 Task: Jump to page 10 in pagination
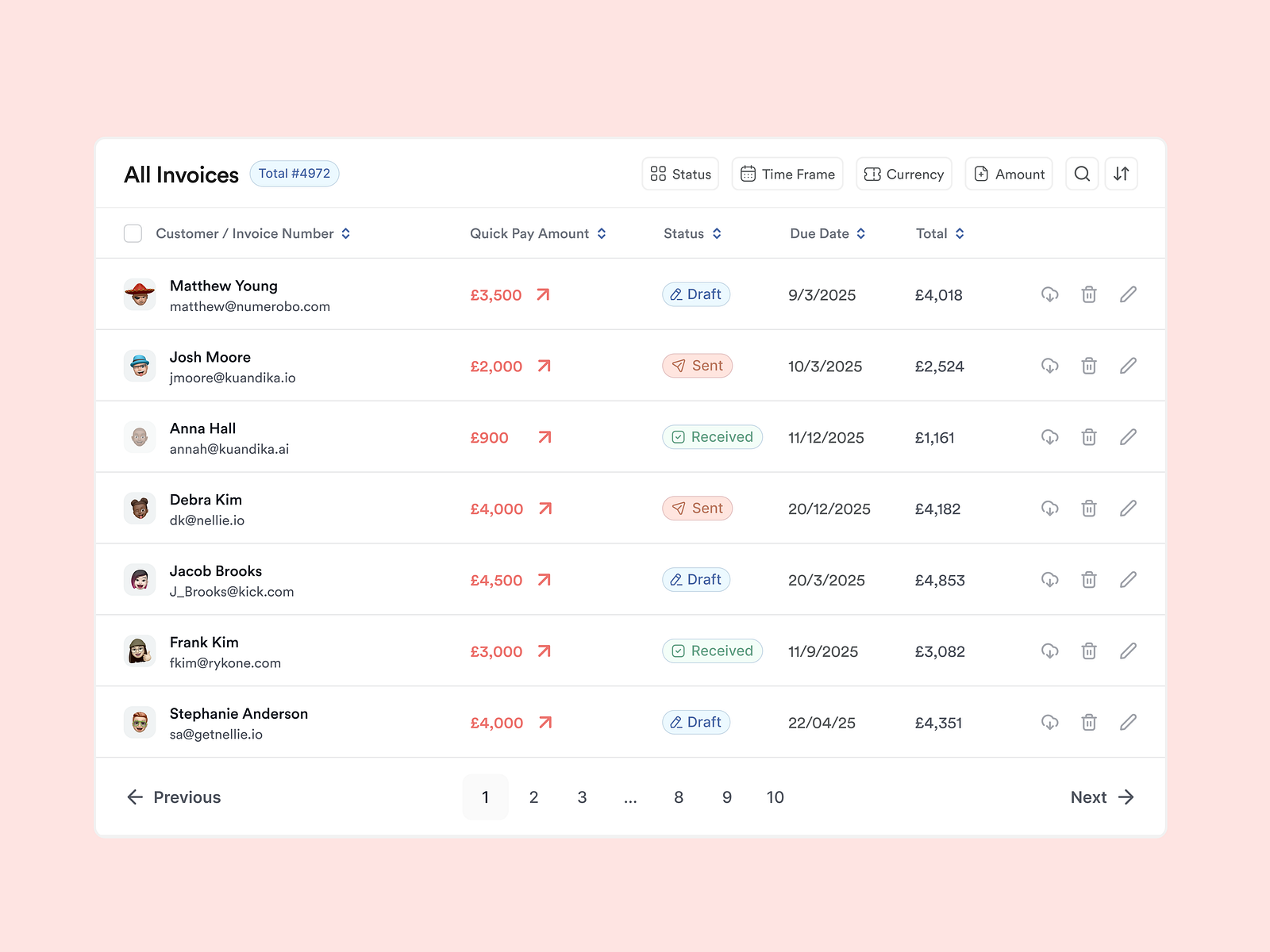point(775,797)
